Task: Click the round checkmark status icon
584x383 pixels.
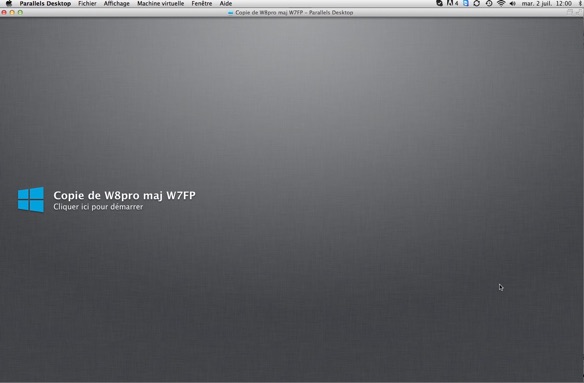Action: click(439, 3)
